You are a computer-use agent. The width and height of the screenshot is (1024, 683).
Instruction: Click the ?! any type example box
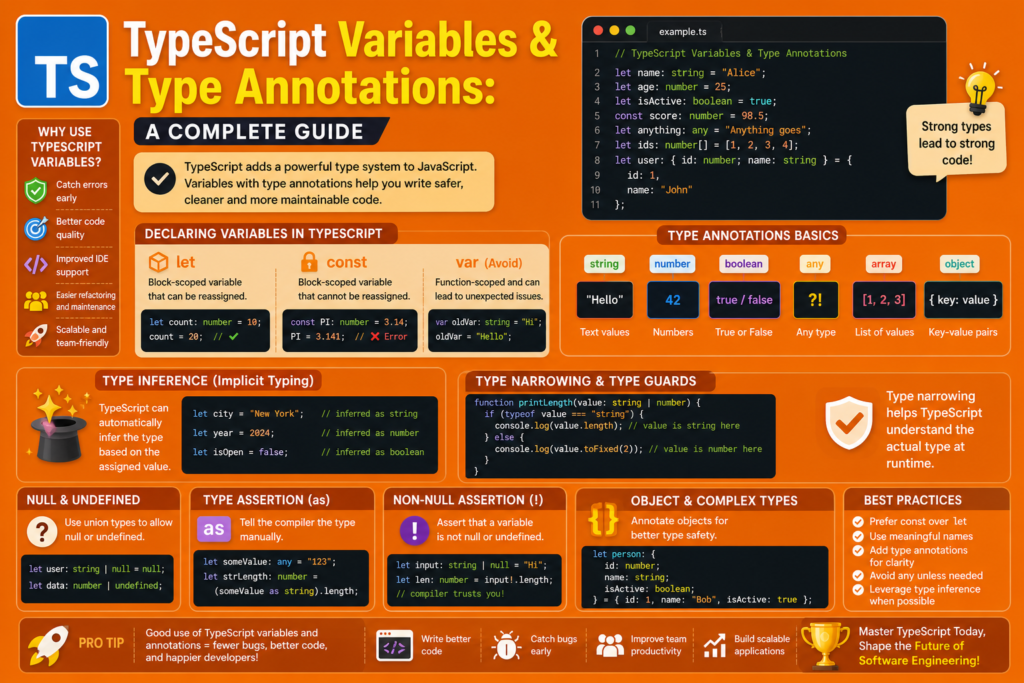815,300
